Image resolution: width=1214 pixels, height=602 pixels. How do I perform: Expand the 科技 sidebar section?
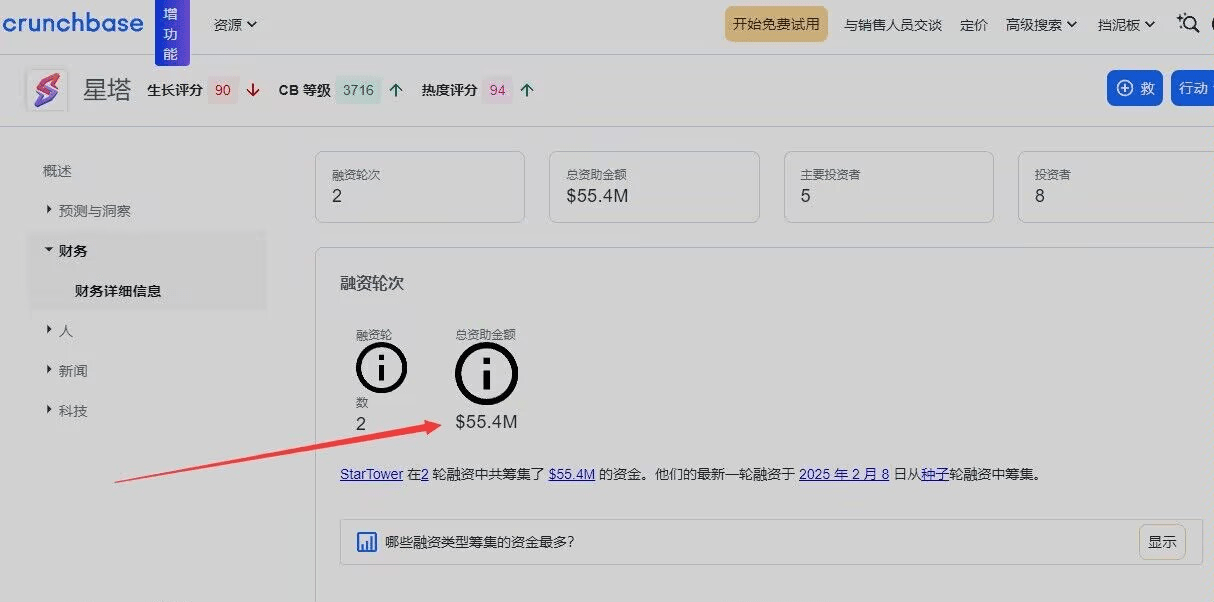(66, 411)
